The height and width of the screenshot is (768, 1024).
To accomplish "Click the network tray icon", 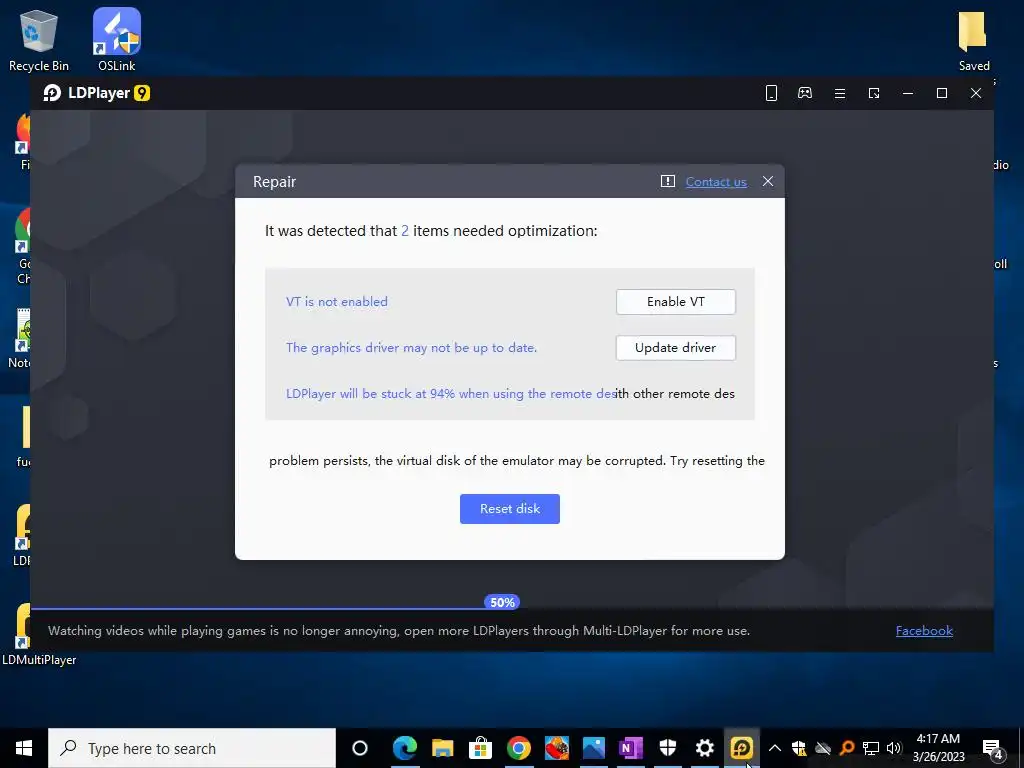I will pyautogui.click(x=871, y=748).
